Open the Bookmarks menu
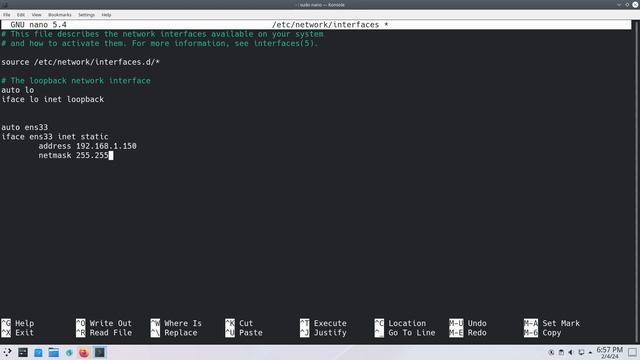The image size is (640, 360). pyautogui.click(x=60, y=15)
